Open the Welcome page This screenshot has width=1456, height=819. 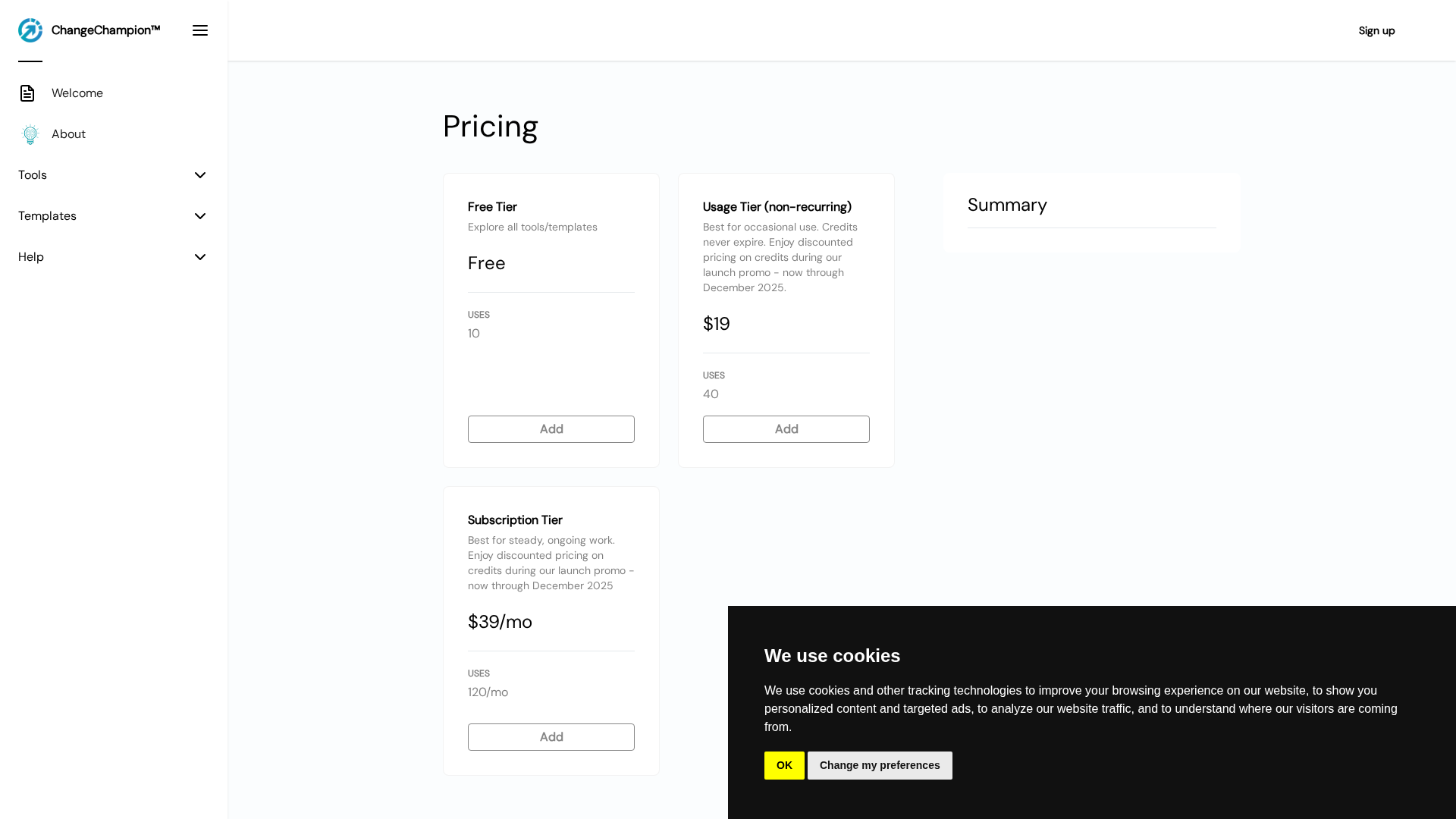coord(77,93)
